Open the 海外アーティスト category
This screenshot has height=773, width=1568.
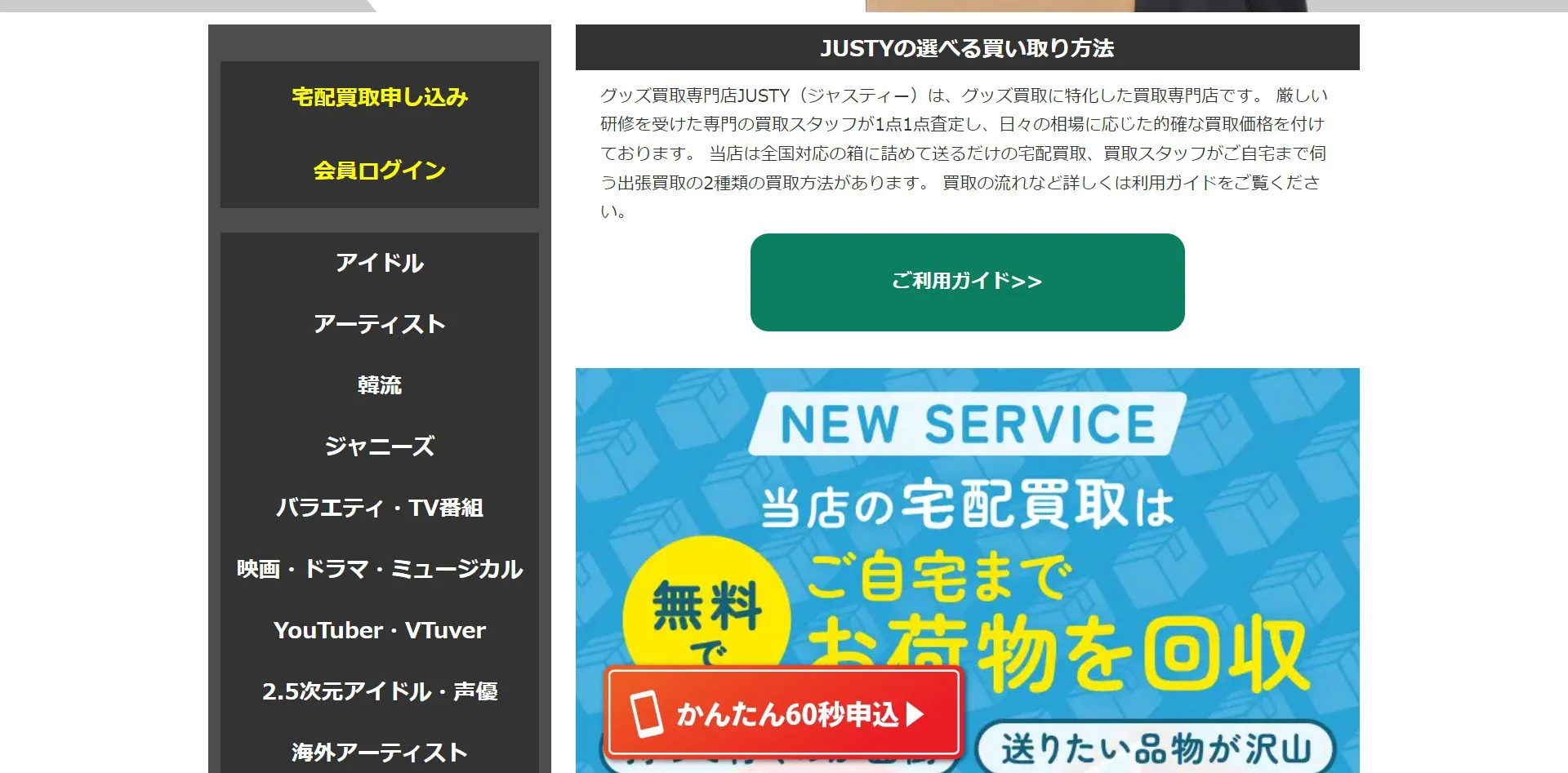tap(380, 752)
